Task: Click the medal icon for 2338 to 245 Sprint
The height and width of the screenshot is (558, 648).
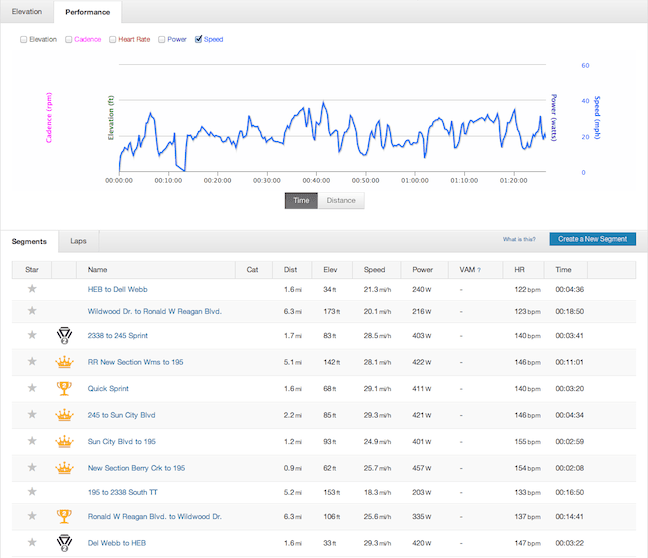Action: point(64,336)
